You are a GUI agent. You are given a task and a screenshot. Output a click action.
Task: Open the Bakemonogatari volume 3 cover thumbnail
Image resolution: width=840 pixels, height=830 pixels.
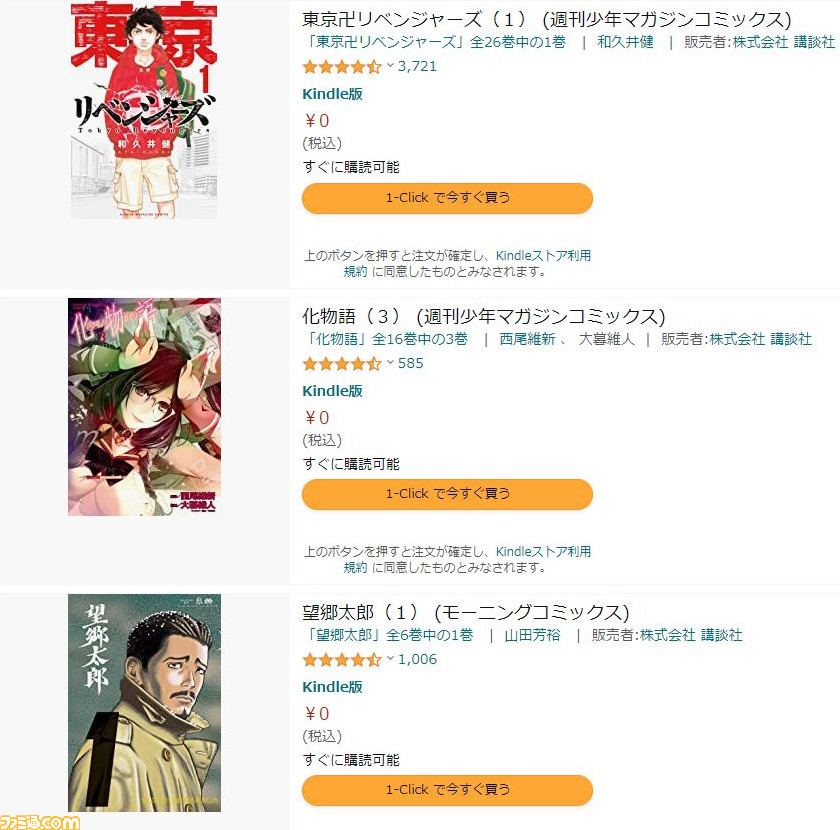click(x=144, y=407)
